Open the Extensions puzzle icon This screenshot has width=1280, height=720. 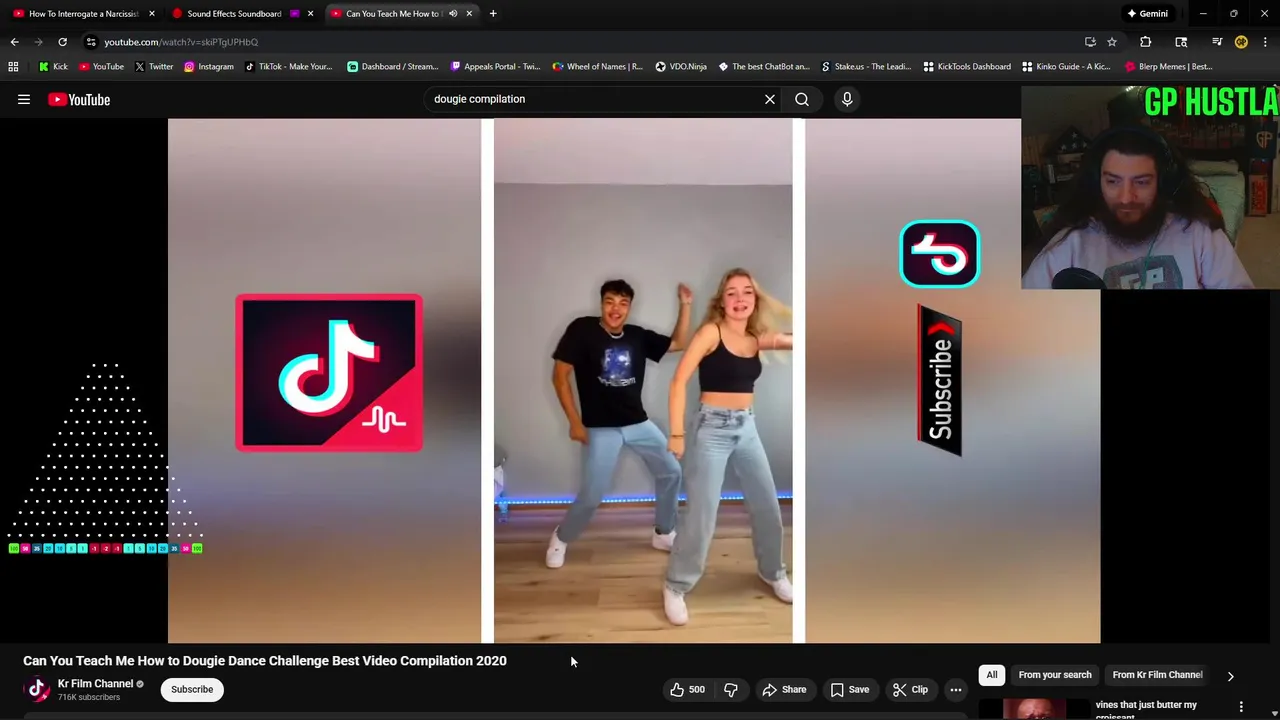[1146, 42]
